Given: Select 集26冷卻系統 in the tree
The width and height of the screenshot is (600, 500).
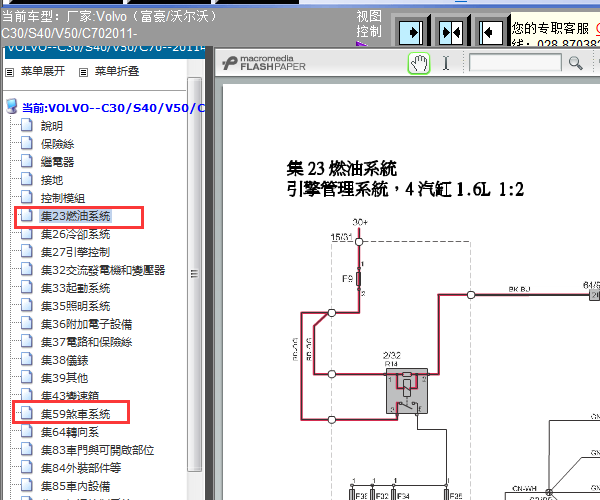Looking at the screenshot, I should tap(75, 234).
